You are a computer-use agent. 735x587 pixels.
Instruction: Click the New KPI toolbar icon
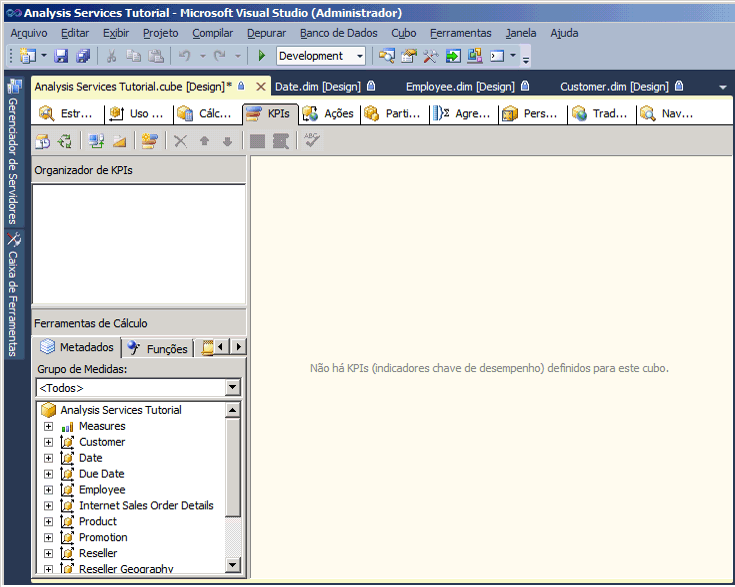(150, 141)
